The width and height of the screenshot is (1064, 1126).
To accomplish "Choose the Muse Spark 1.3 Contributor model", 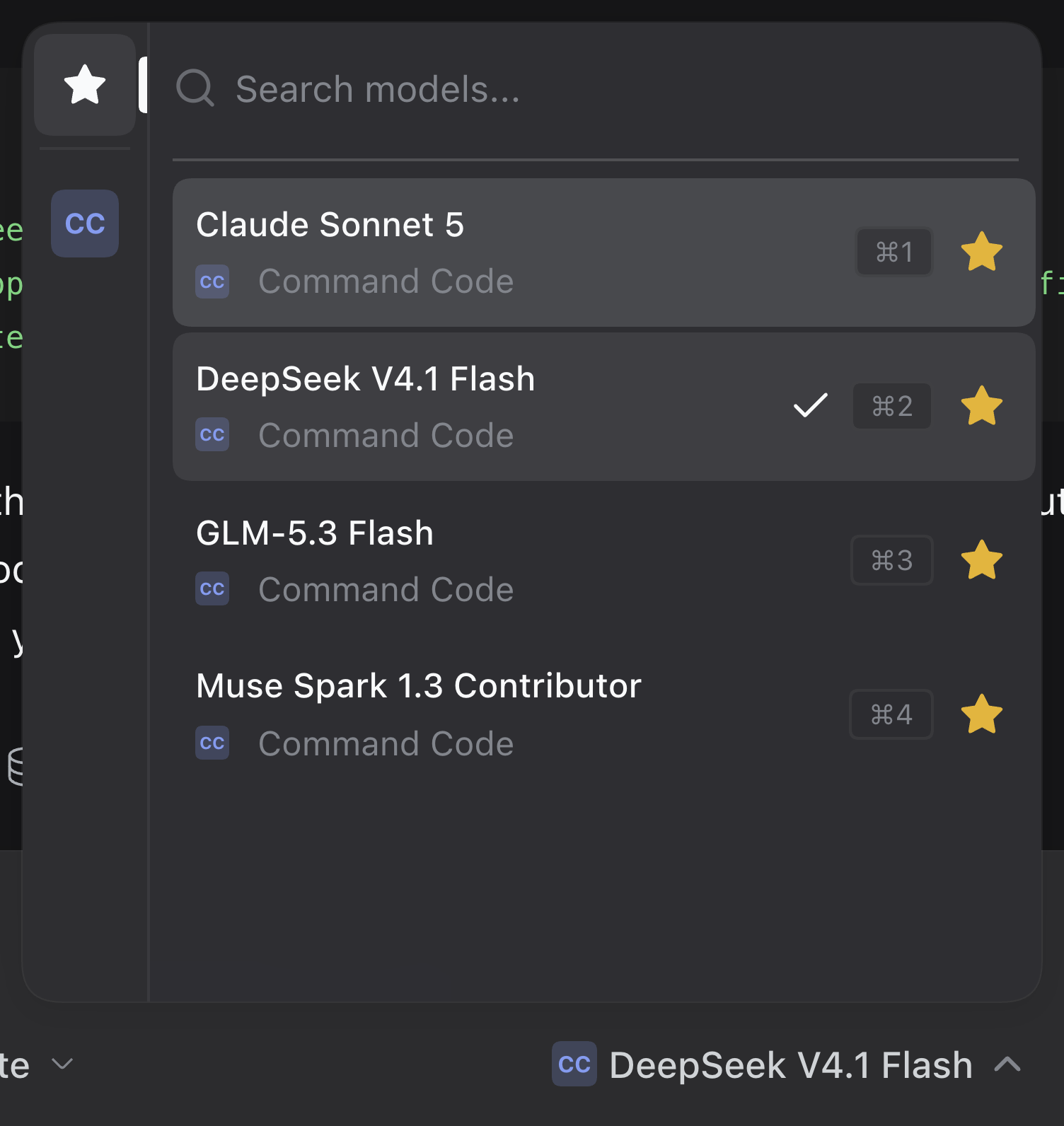I will 604,714.
